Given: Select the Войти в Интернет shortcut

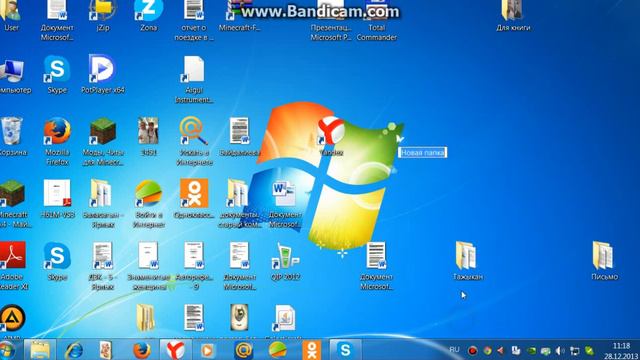Looking at the screenshot, I should tap(149, 203).
